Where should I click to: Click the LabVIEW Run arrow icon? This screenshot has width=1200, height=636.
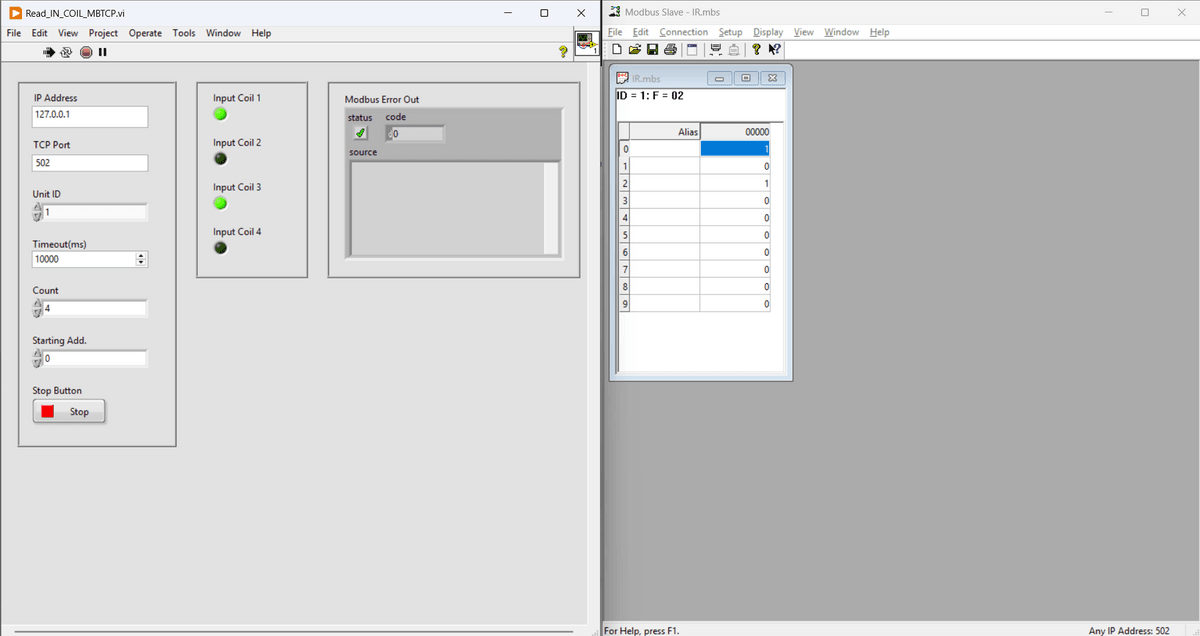(48, 52)
